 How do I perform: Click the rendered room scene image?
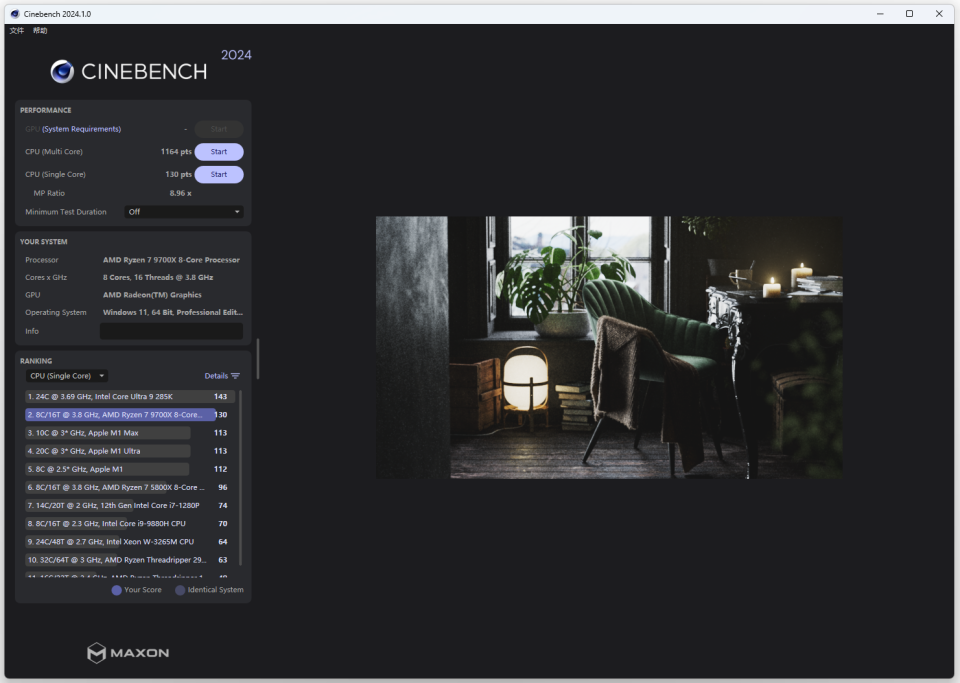609,347
